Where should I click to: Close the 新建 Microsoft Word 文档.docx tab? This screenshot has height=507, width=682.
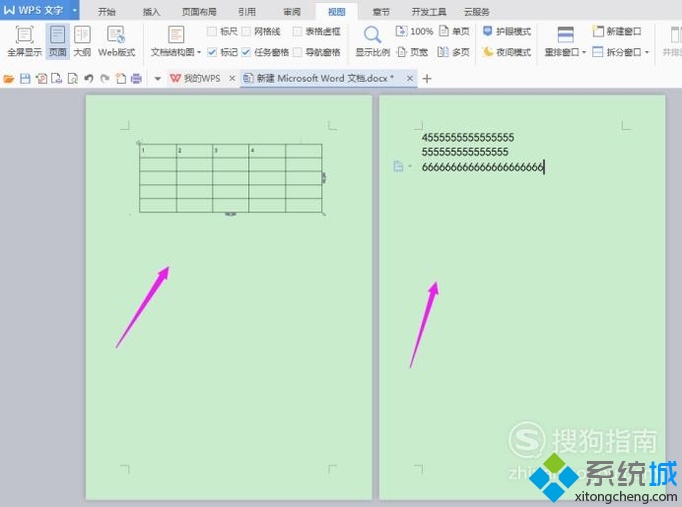click(x=409, y=78)
